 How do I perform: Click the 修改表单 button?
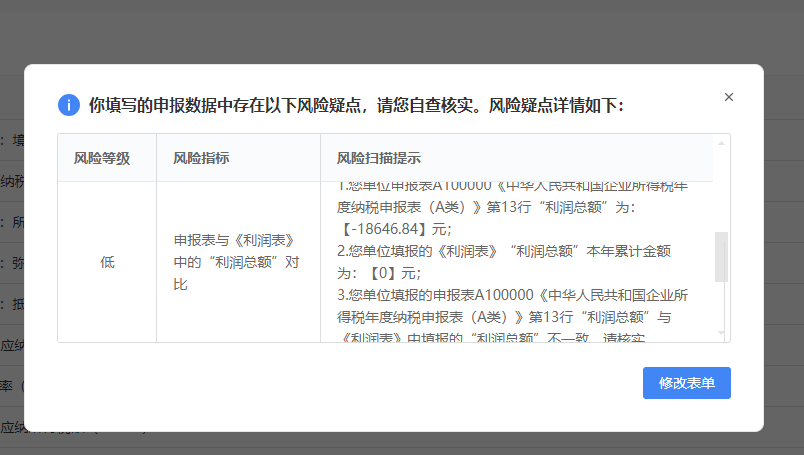point(687,383)
